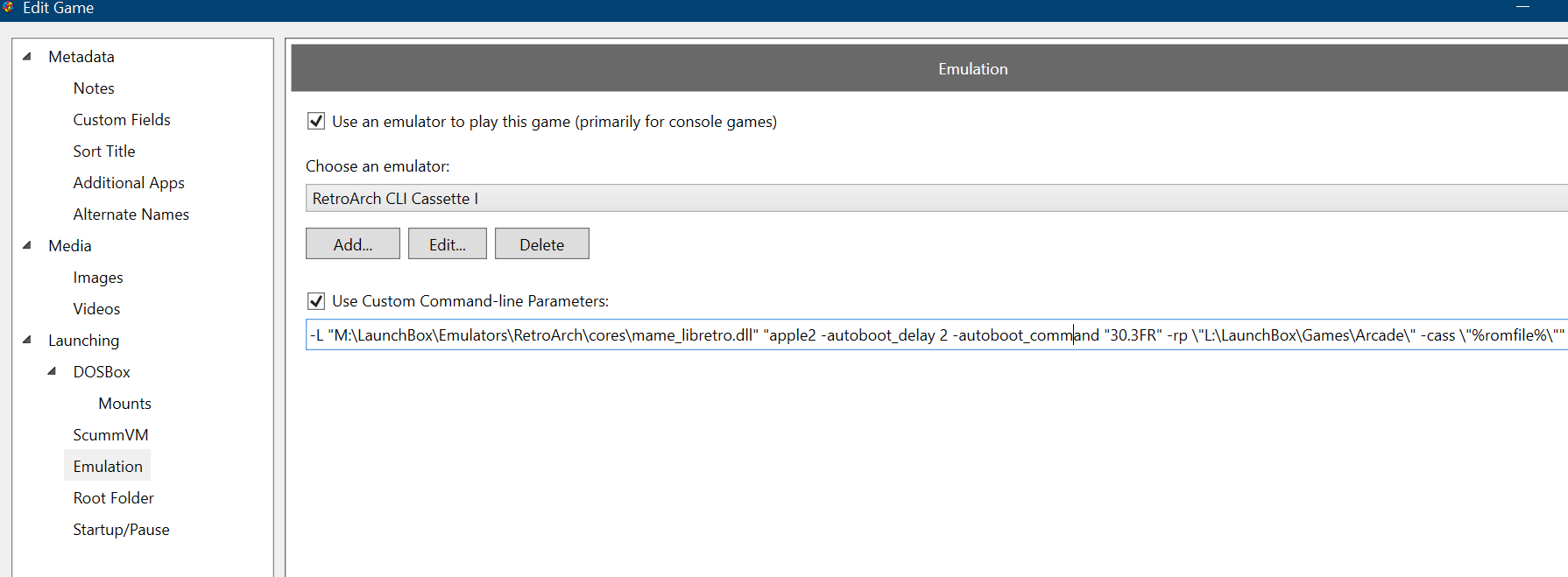
Task: Select Media in the sidebar
Action: point(70,246)
